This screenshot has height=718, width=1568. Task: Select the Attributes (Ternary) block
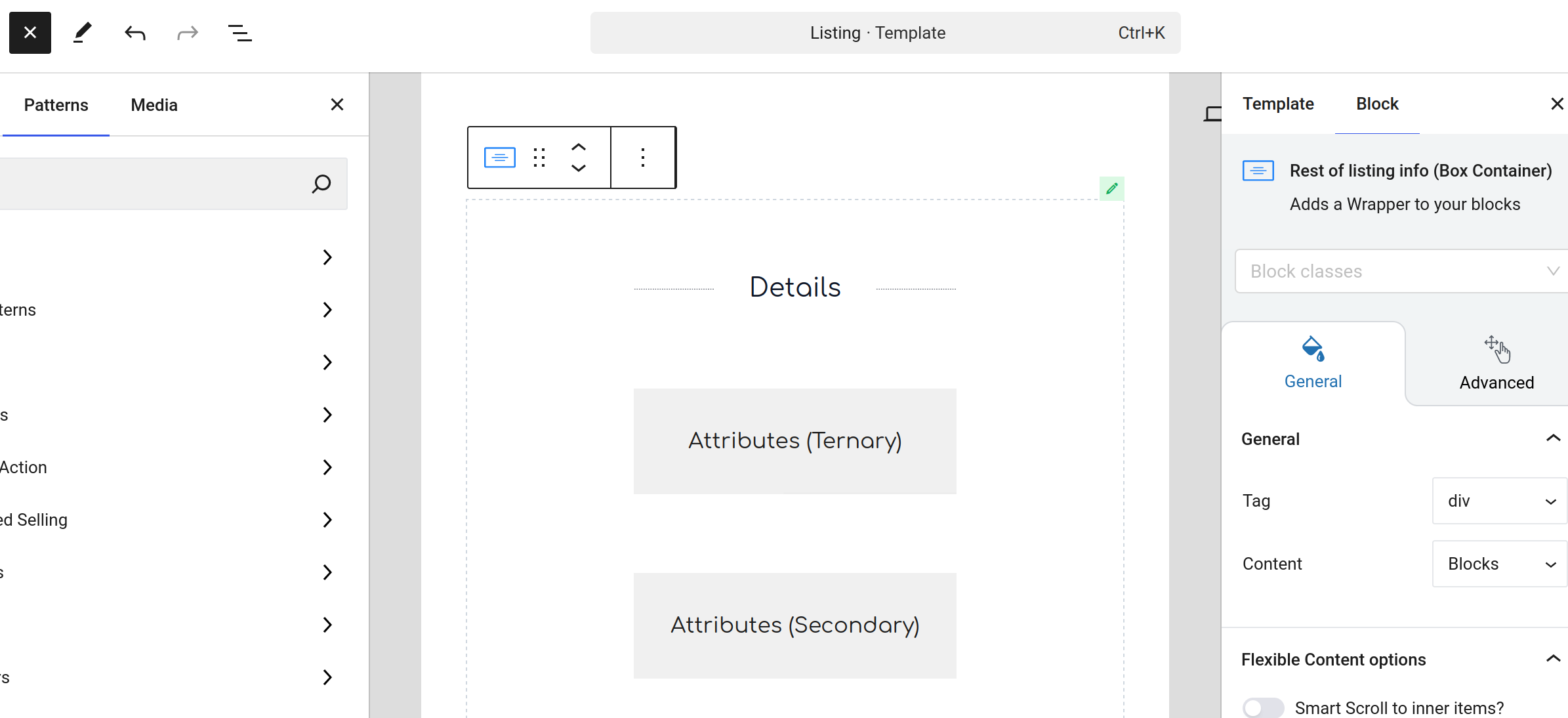tap(795, 441)
